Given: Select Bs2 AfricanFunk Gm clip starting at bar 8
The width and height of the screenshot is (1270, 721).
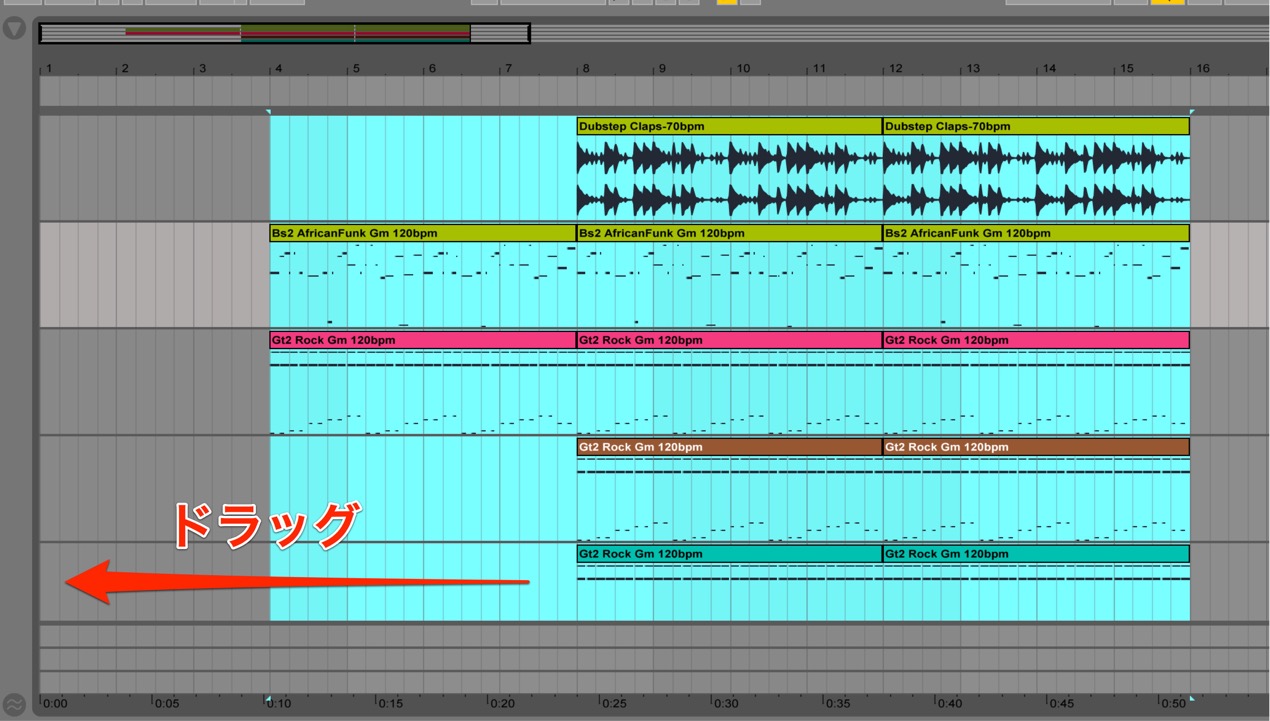Looking at the screenshot, I should click(729, 233).
